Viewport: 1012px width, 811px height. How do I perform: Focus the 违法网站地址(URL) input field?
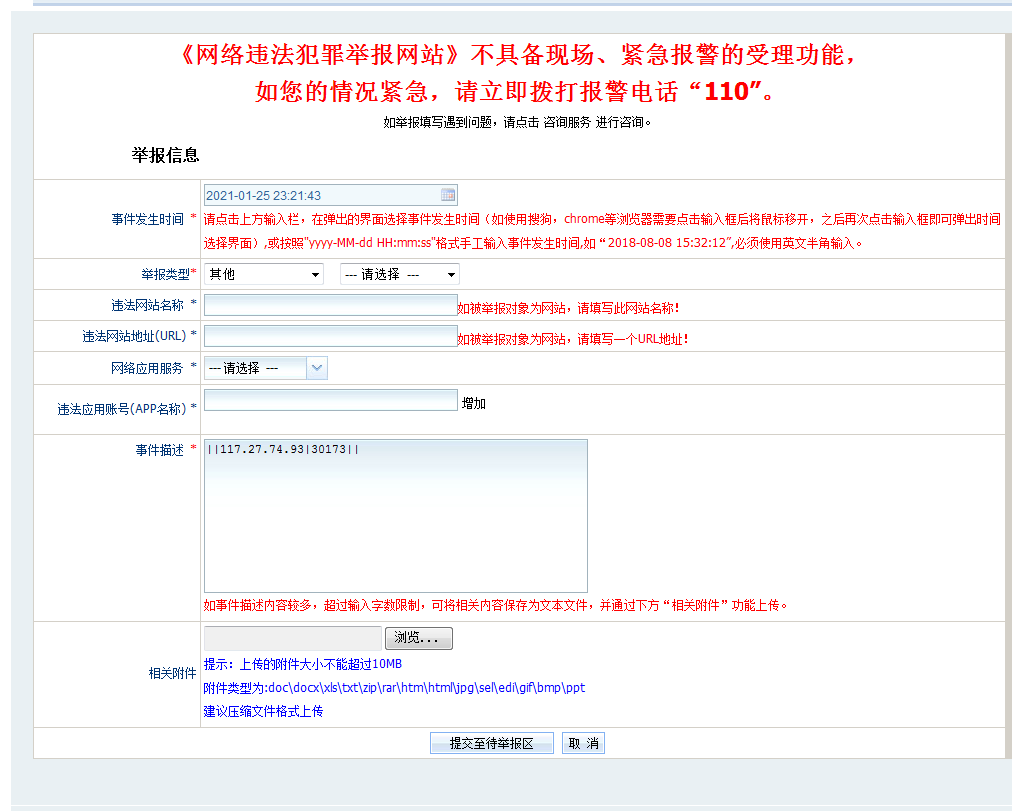click(330, 336)
